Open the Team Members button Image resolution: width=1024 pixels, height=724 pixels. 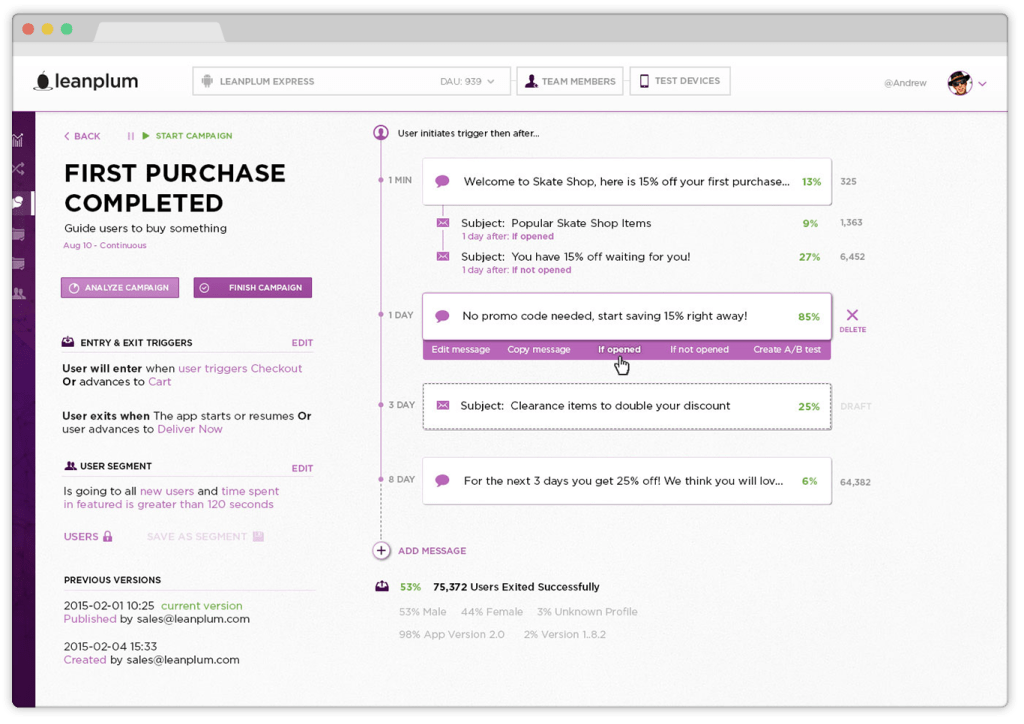click(570, 81)
